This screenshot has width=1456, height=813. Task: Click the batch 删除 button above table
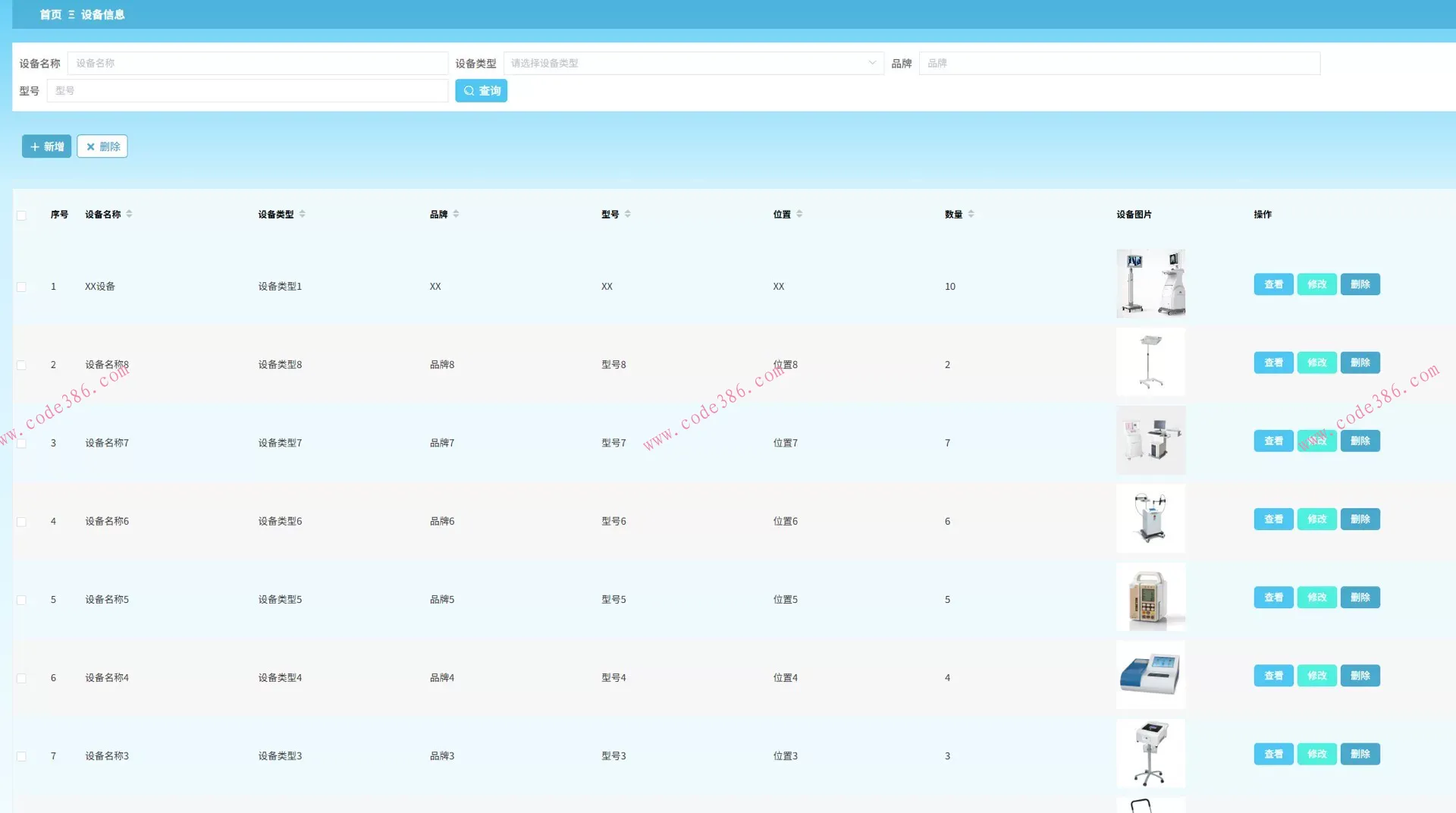tap(102, 146)
